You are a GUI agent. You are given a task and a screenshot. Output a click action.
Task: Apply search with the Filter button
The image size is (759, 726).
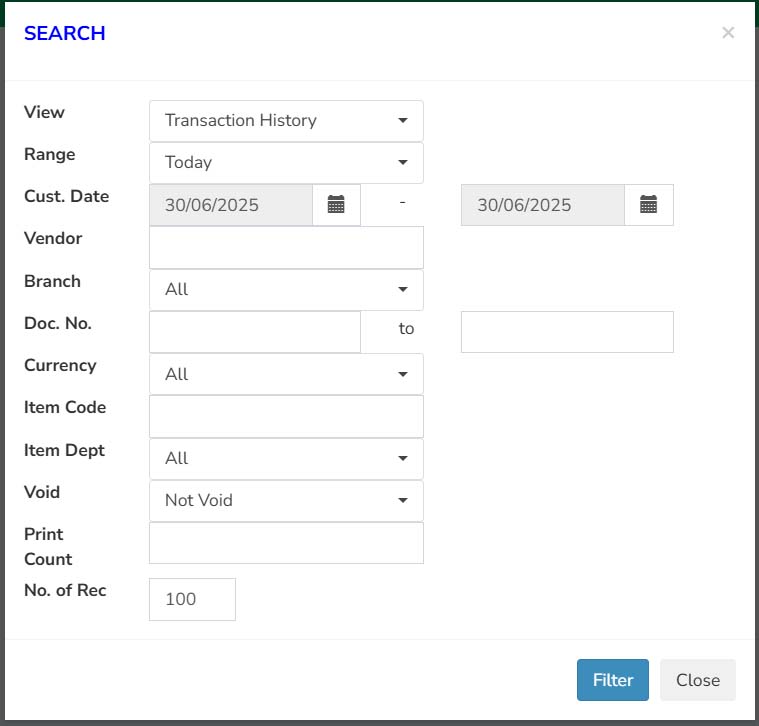(612, 680)
